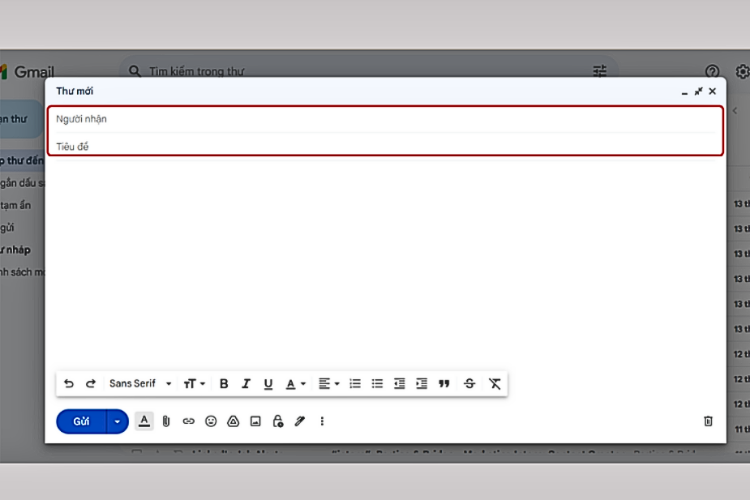Click the Gmail logo
This screenshot has height=500, width=750.
tap(27, 72)
